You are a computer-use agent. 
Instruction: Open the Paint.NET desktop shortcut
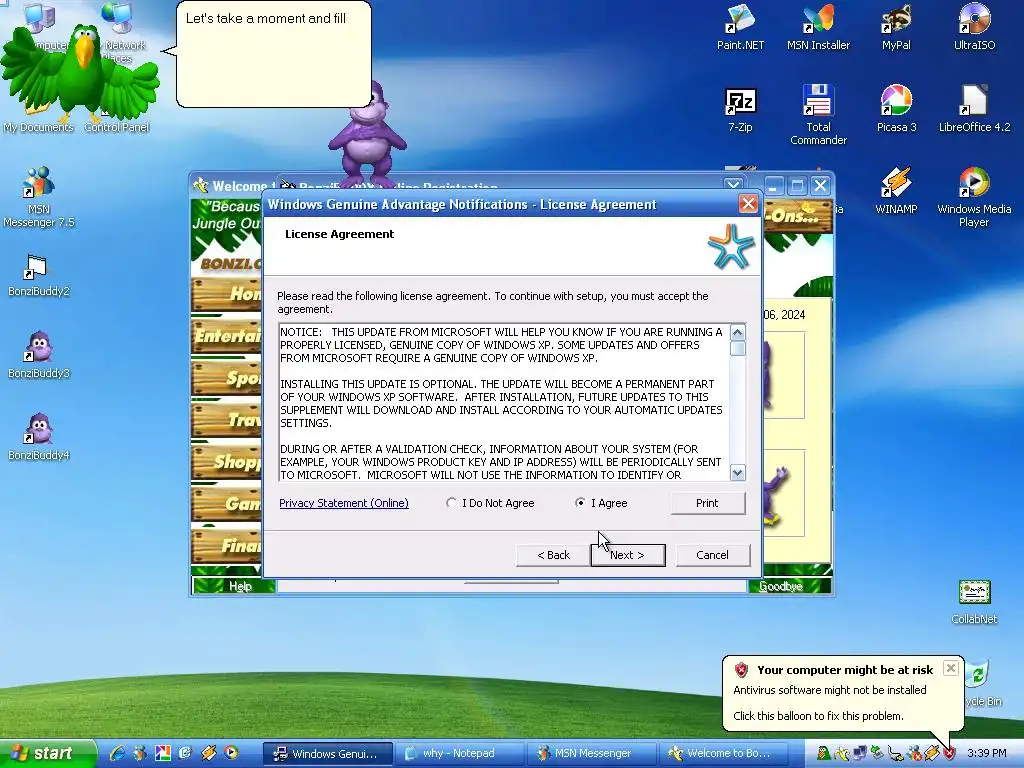(x=740, y=27)
